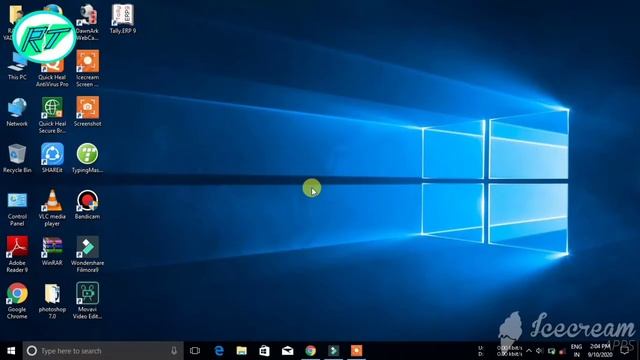
Task: Select the Wondershare Filmora9 desktop shortcut
Action: (x=87, y=254)
